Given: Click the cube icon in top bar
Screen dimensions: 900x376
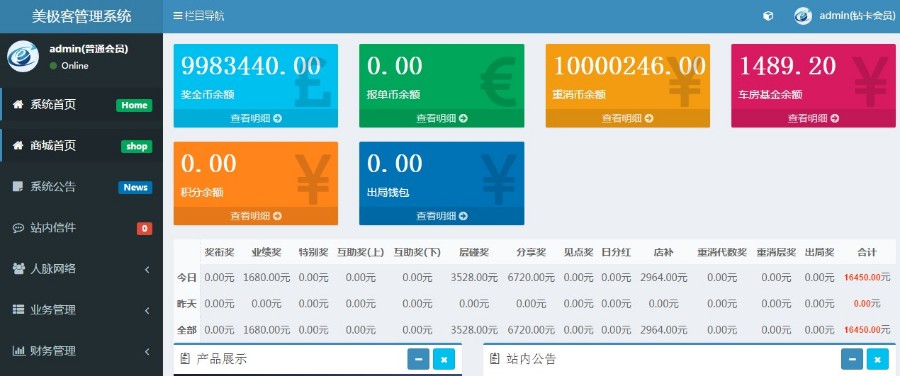Looking at the screenshot, I should (768, 16).
